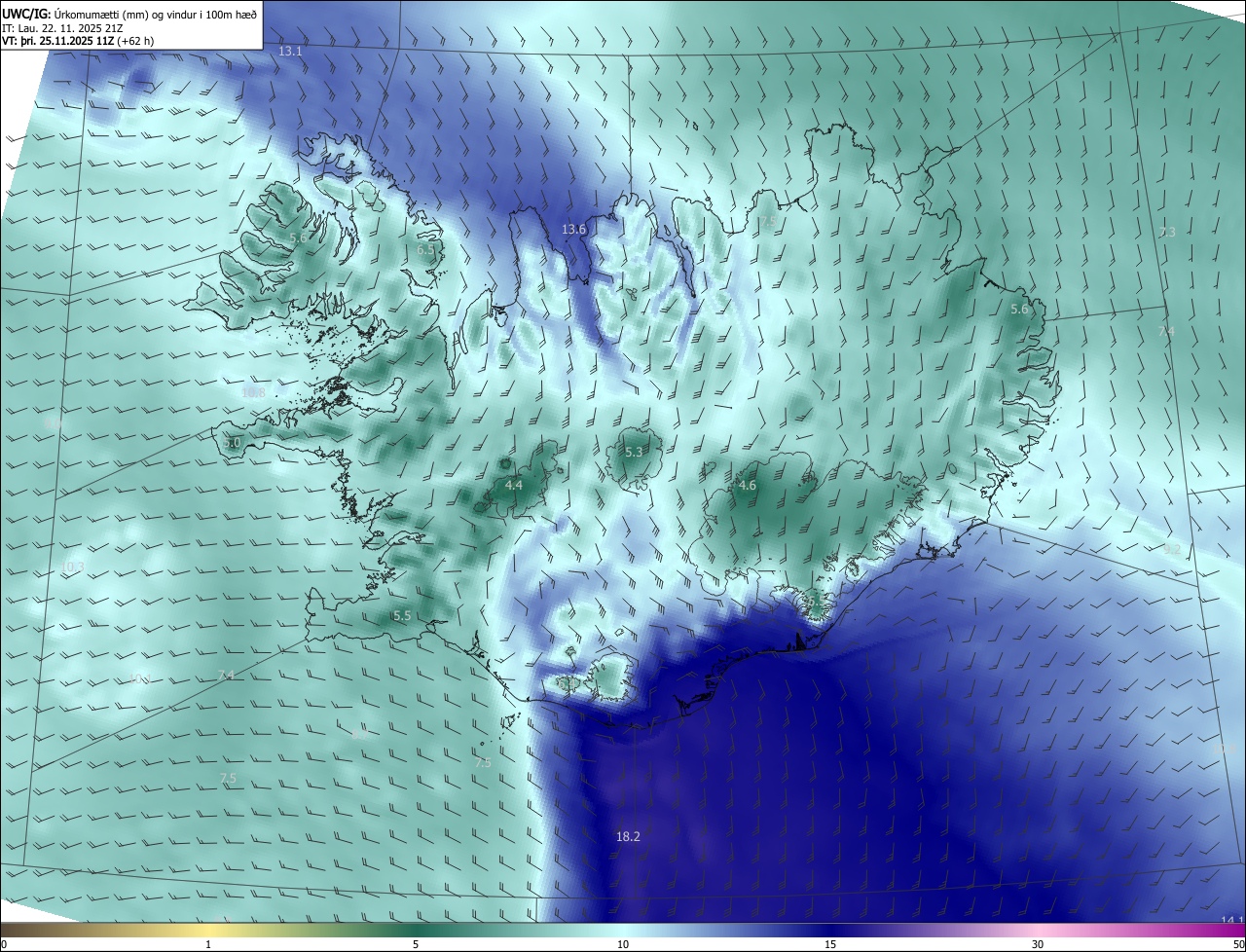Click the 14.1 value label on the map

(x=1232, y=920)
